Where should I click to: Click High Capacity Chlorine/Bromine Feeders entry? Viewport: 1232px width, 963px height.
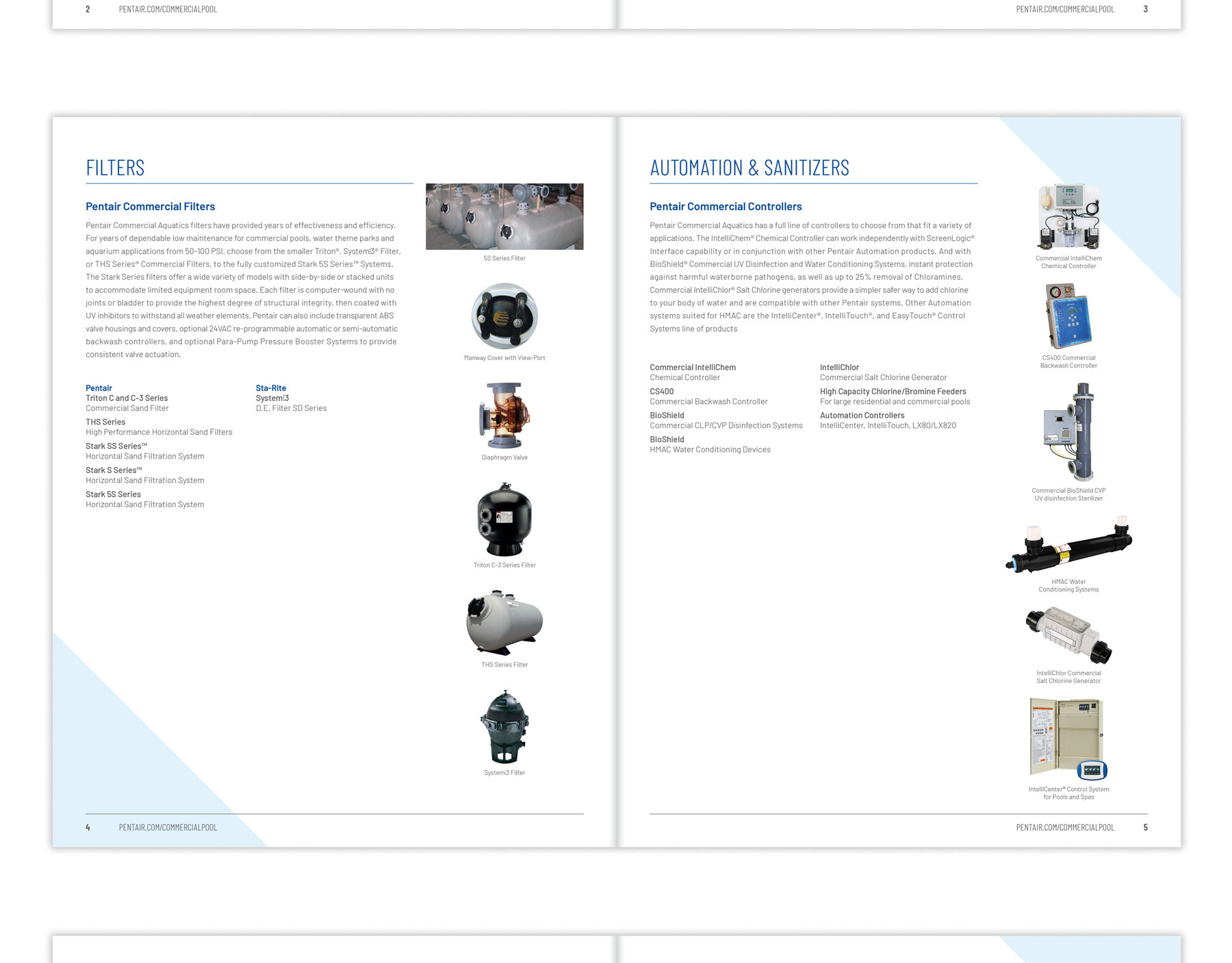point(895,396)
